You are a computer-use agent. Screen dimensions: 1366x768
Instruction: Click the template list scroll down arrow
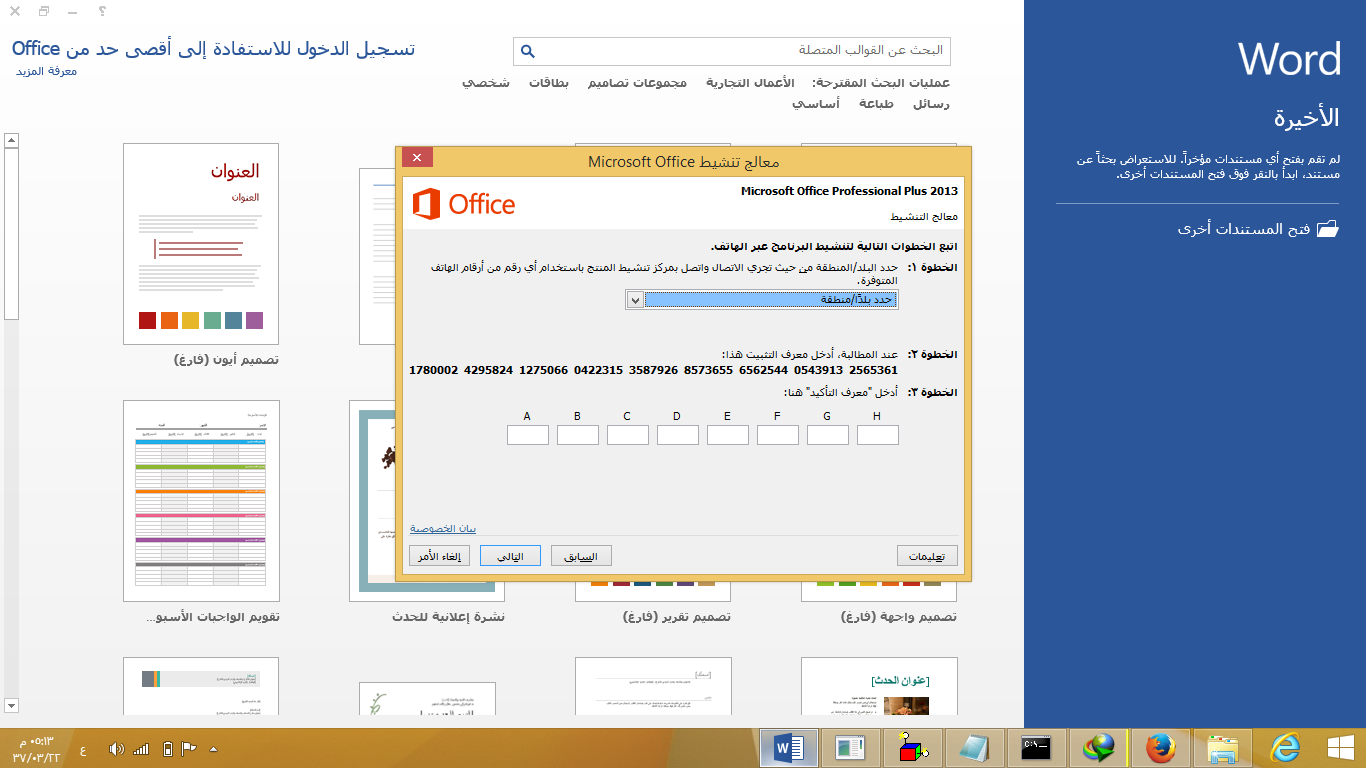coord(11,706)
